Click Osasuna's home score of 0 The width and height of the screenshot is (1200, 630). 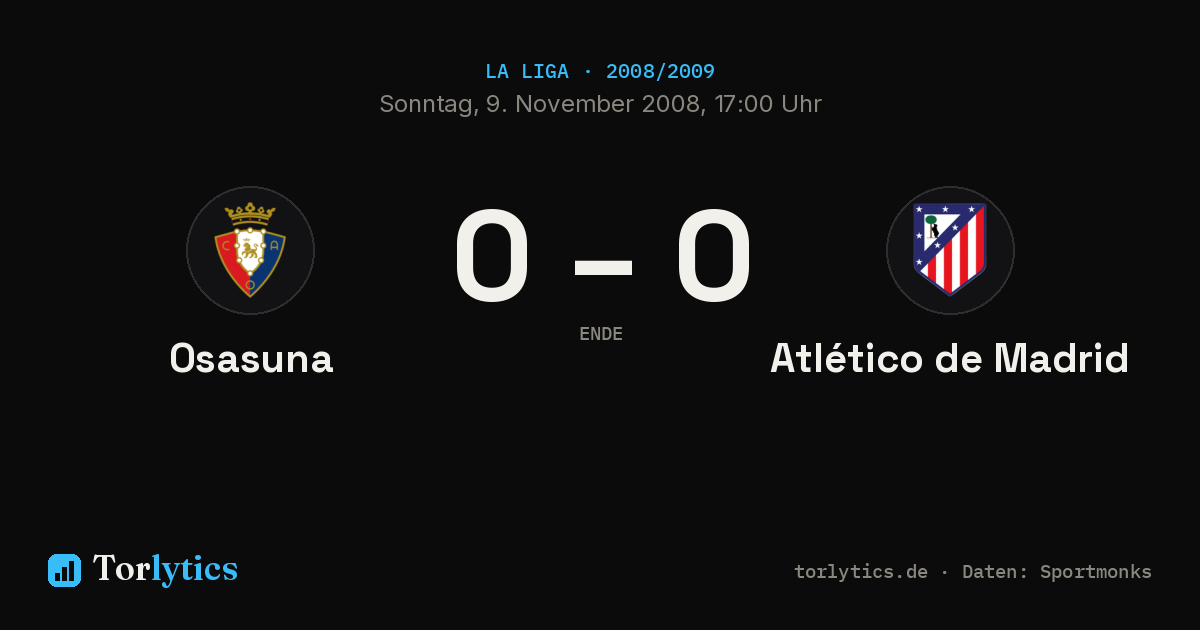(x=491, y=256)
